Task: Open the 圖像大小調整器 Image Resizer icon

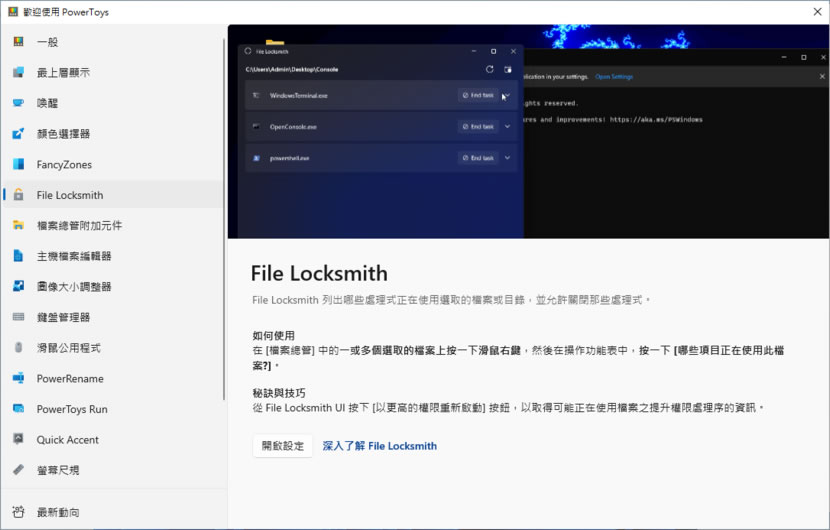Action: click(x=18, y=287)
